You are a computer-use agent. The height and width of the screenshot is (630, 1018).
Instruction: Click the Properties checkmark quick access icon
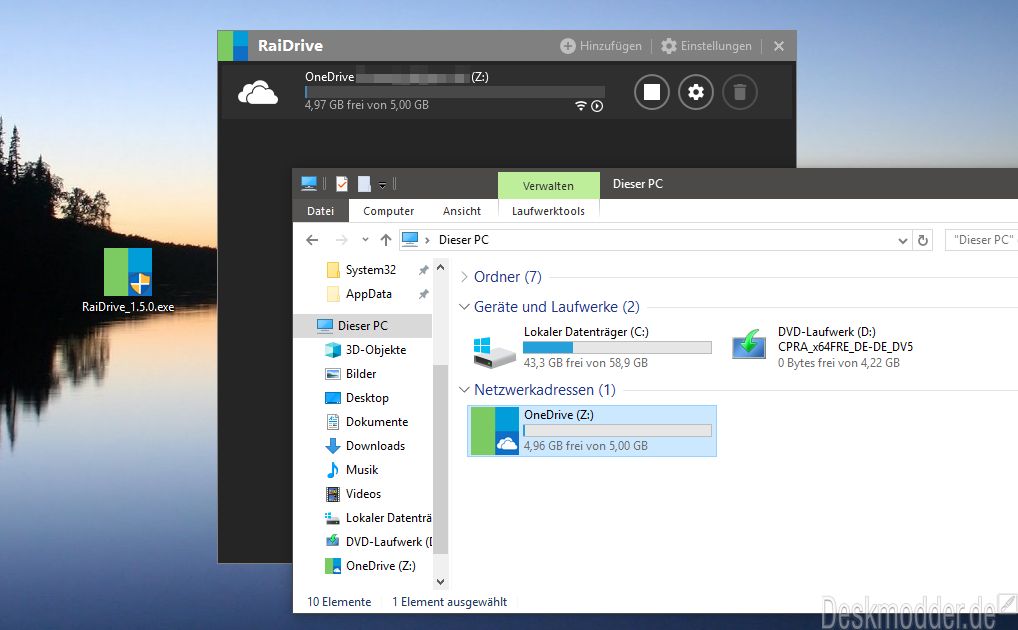[x=341, y=184]
